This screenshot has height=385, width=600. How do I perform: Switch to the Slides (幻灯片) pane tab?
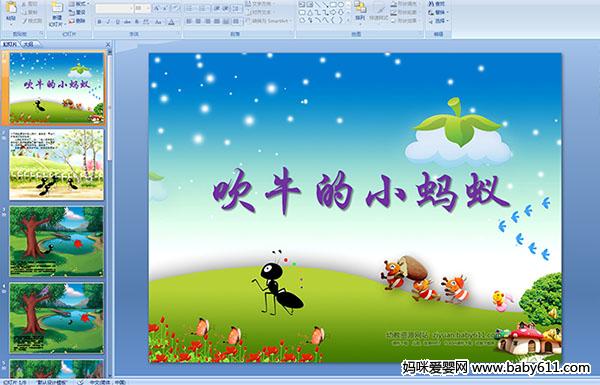pyautogui.click(x=10, y=44)
